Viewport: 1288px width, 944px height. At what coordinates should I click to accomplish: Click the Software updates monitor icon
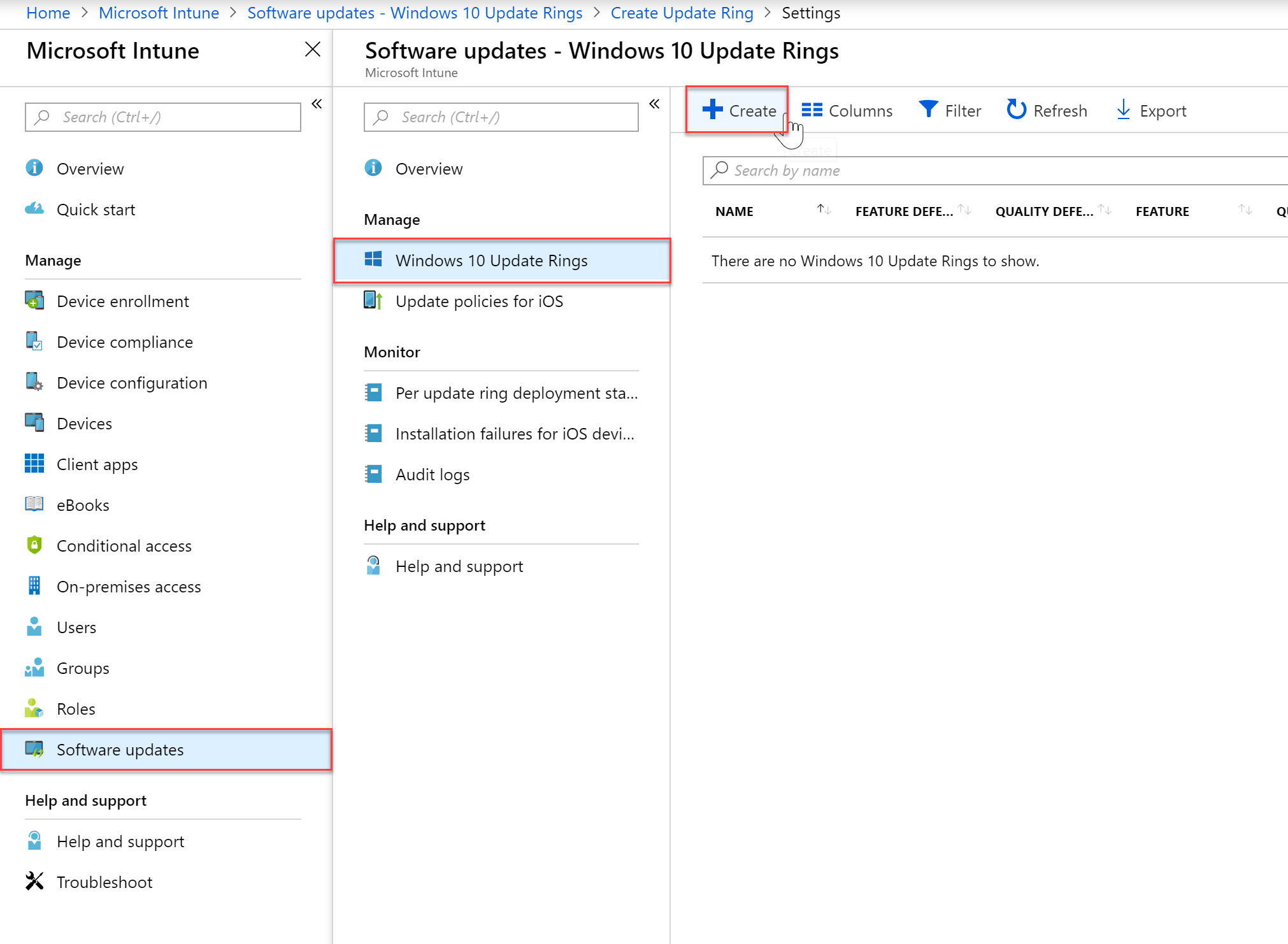(x=34, y=749)
